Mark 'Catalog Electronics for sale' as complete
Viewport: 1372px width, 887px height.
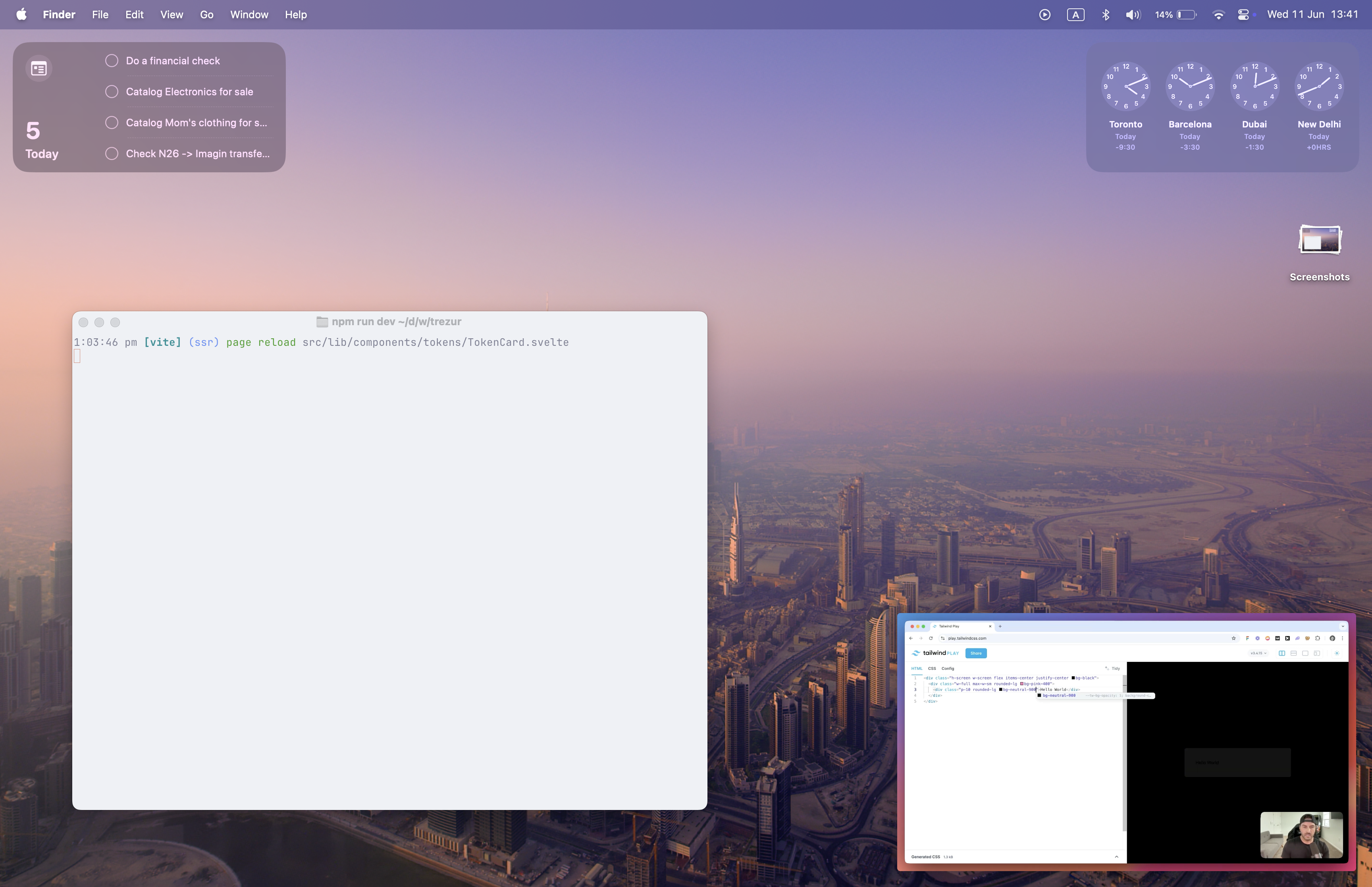112,91
